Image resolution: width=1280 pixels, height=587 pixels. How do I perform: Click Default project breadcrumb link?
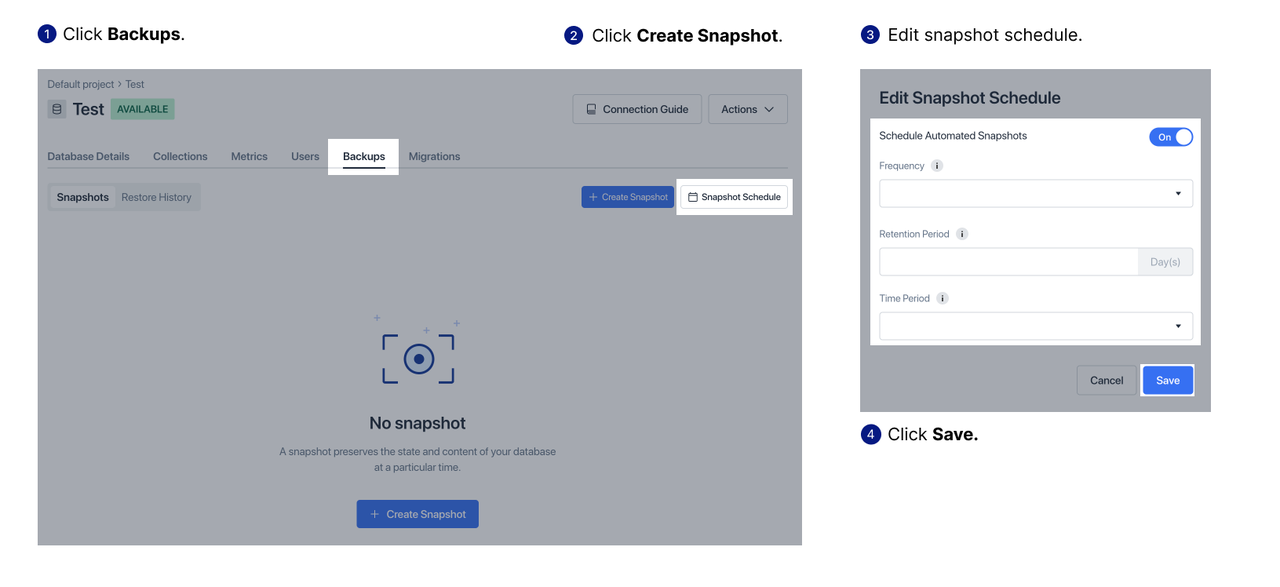(81, 84)
